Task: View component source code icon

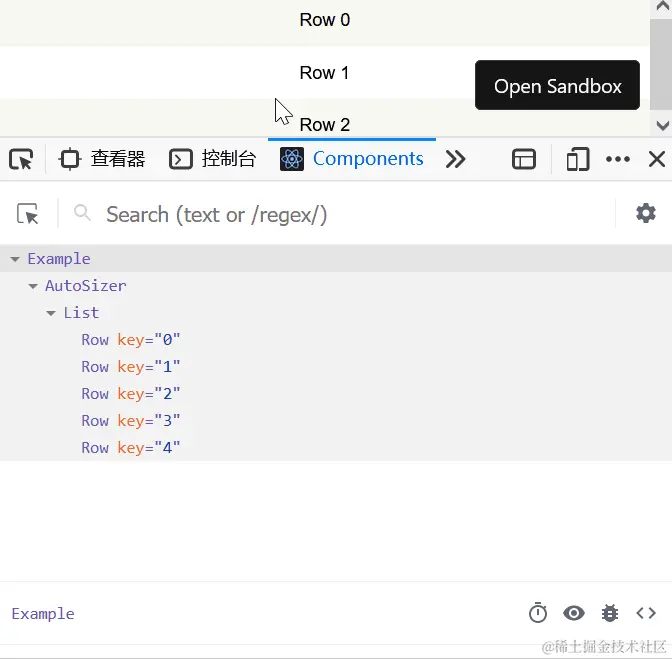Action: tap(646, 613)
